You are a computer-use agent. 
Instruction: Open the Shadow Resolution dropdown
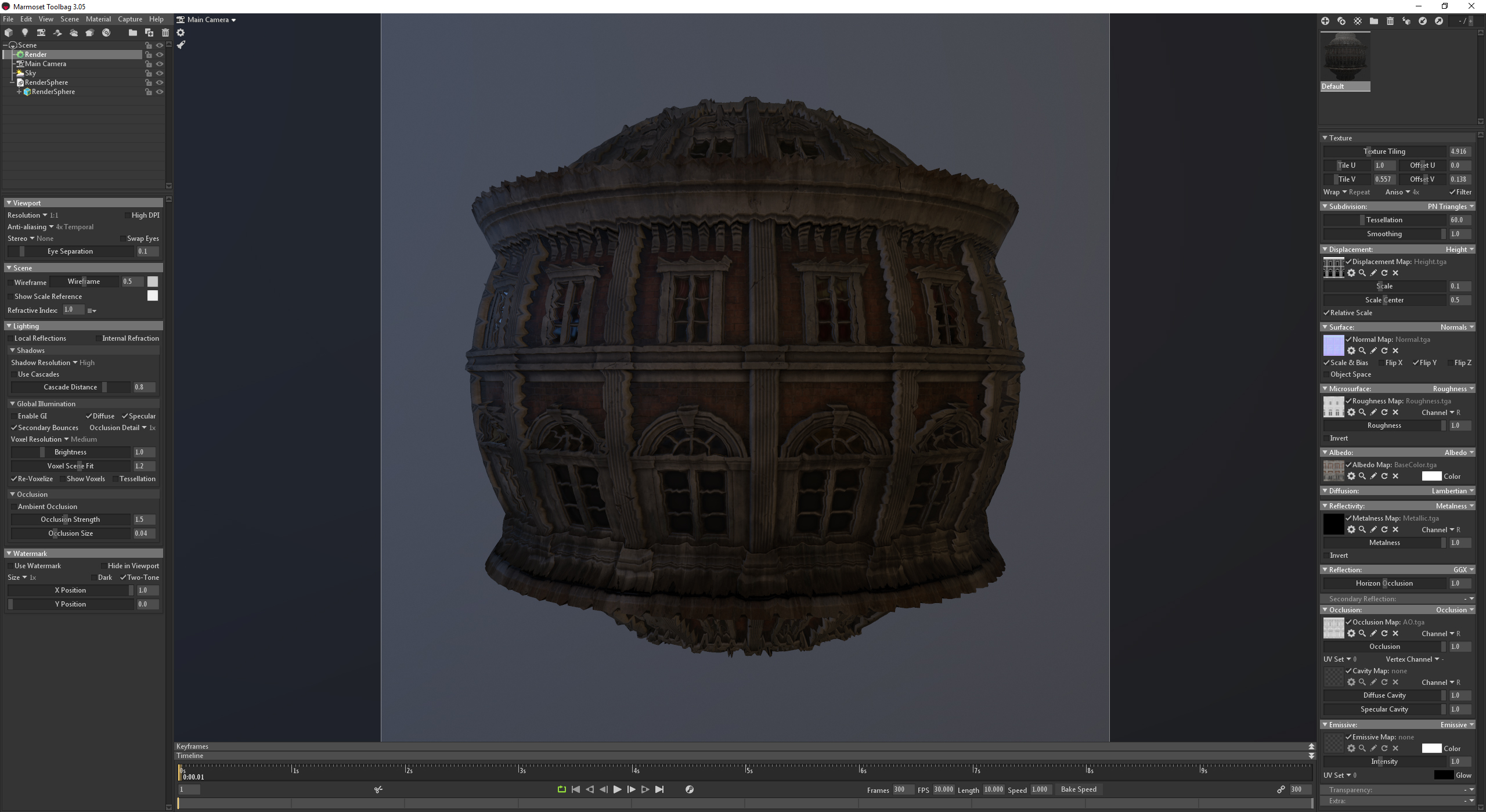[x=53, y=363]
